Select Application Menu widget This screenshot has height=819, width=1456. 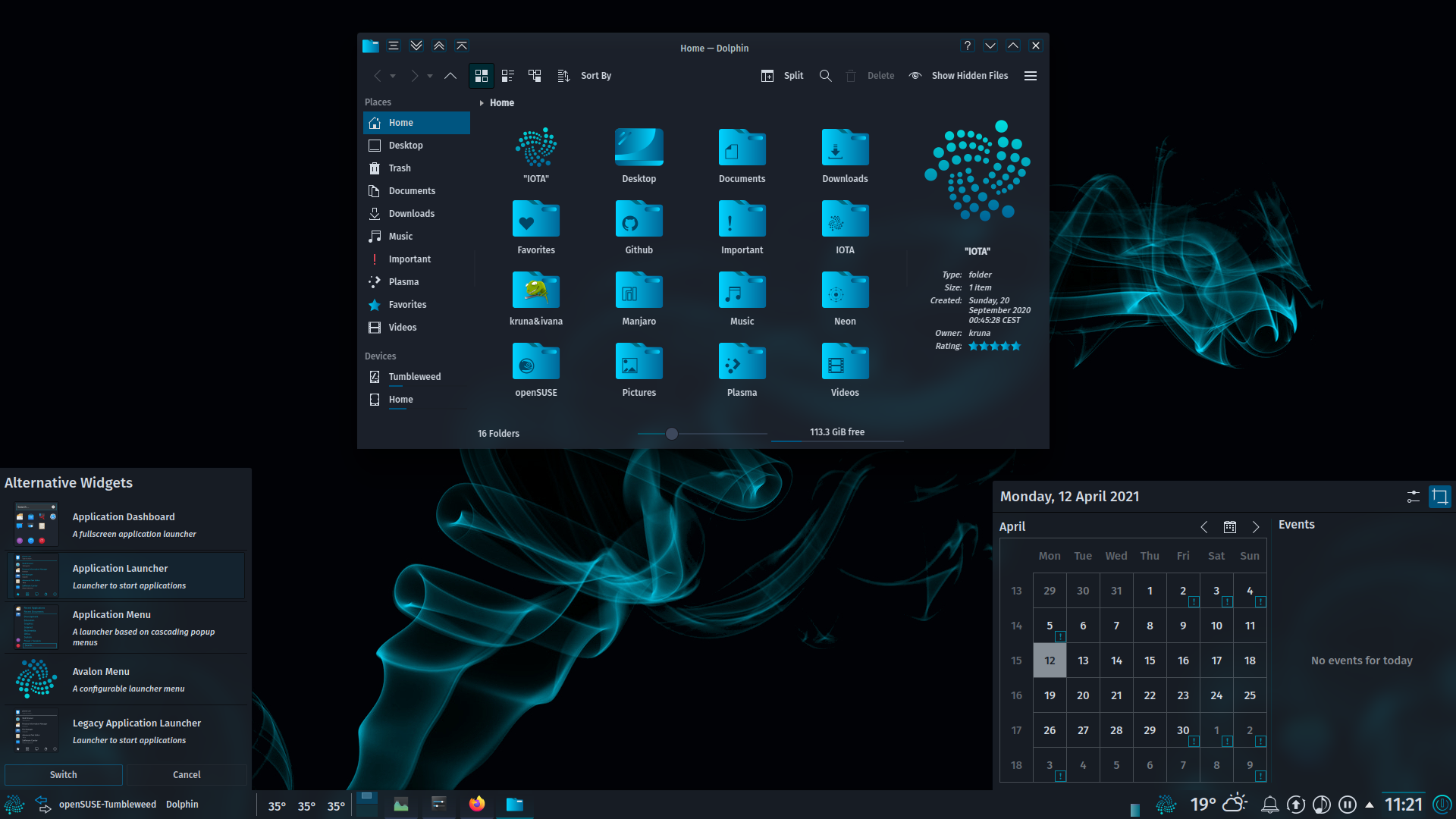point(126,628)
